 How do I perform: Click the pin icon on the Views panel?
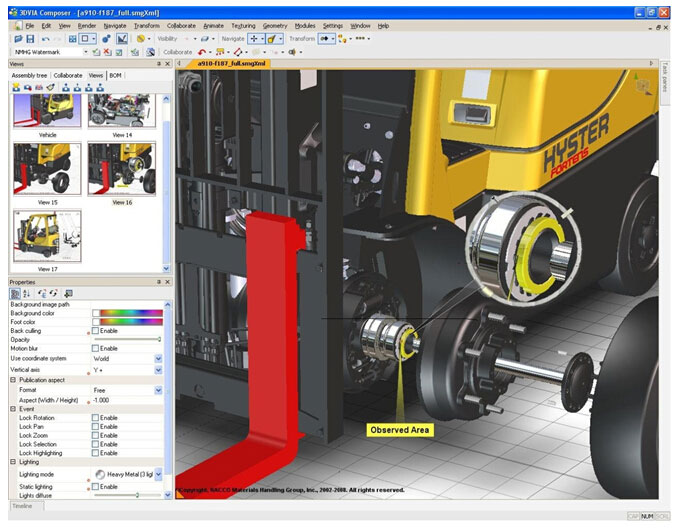pos(160,63)
